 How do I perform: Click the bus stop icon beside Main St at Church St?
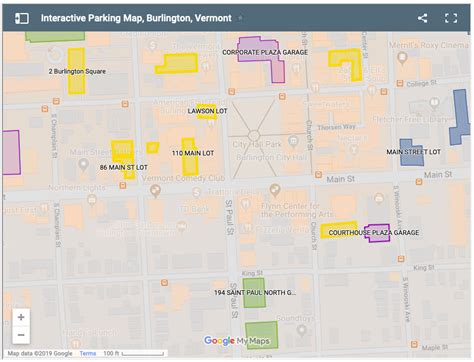(x=318, y=174)
